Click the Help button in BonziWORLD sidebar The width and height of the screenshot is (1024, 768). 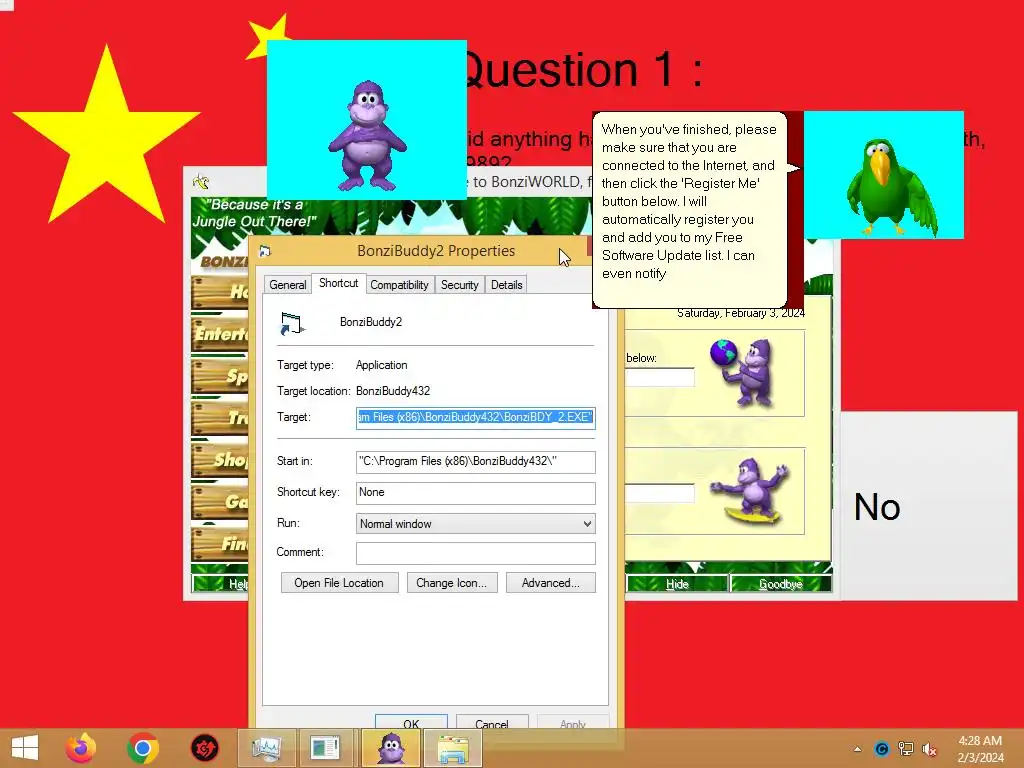coord(220,583)
